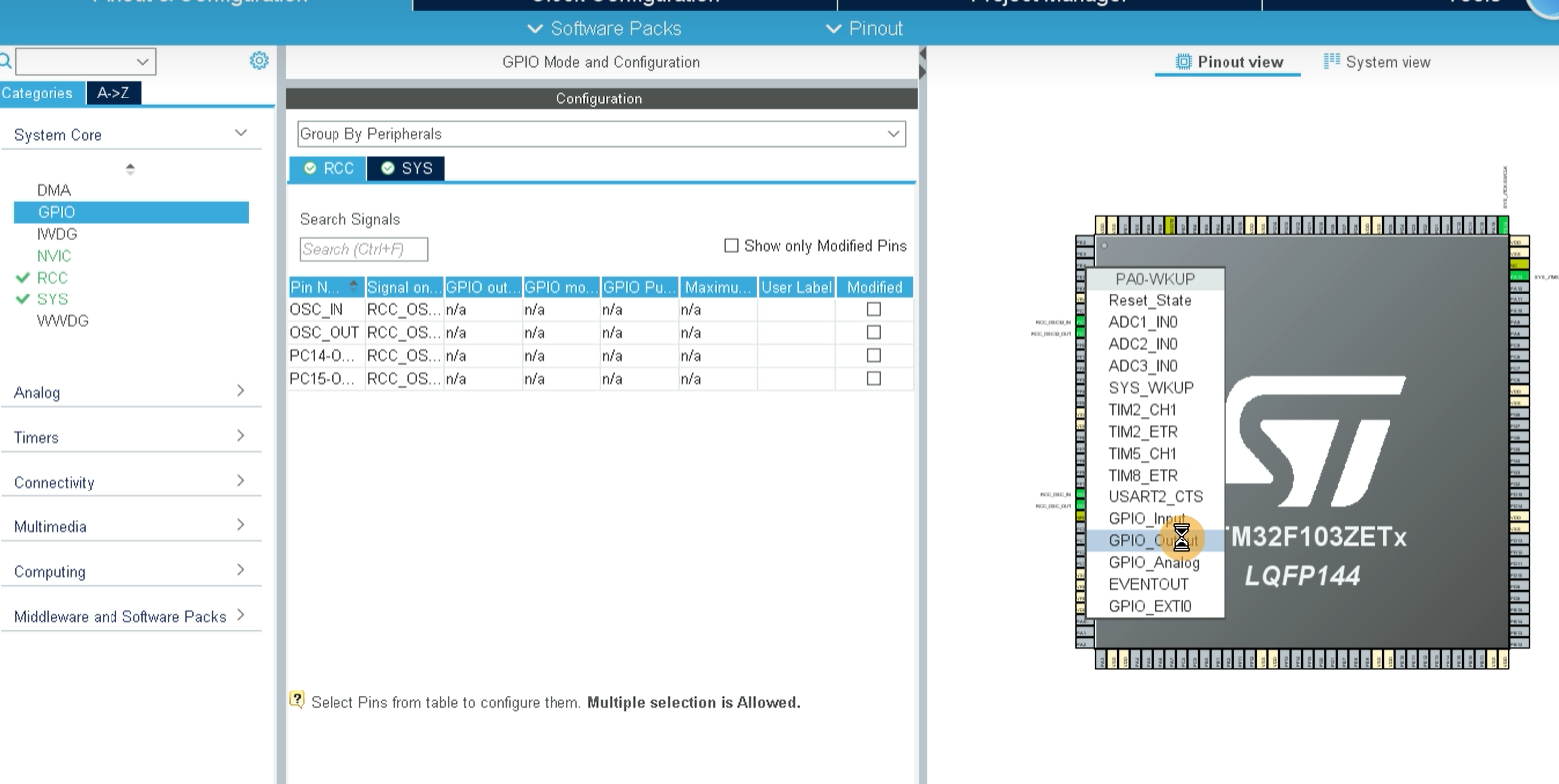Select the RCC peripheral tab
The image size is (1559, 784).
[329, 168]
